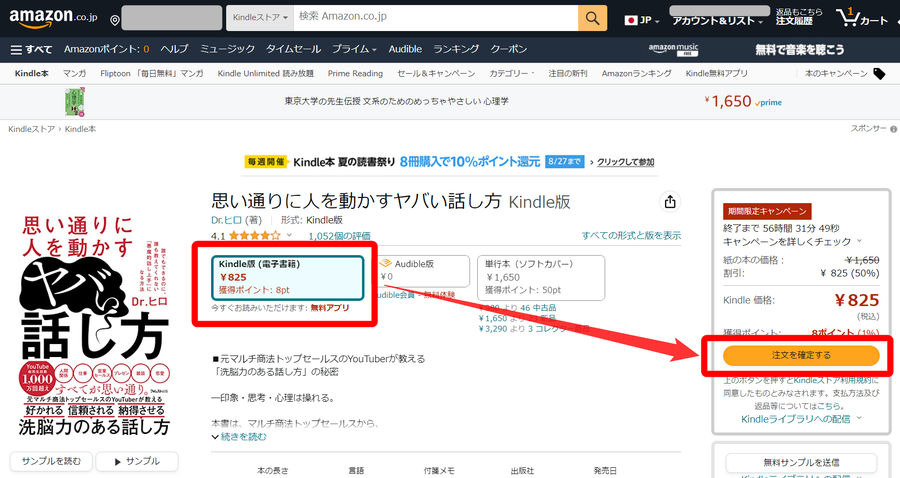
Task: Open 1,052個の評価 reviews link
Action: click(339, 236)
